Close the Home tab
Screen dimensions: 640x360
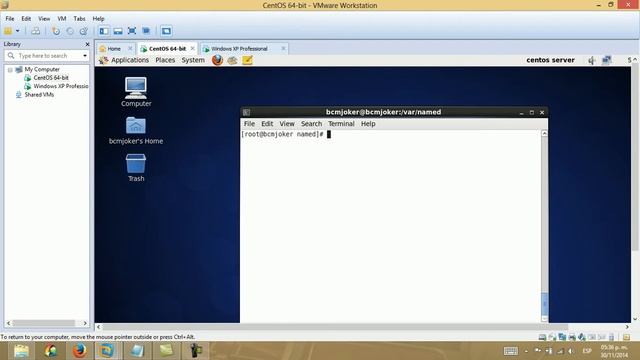coord(130,49)
